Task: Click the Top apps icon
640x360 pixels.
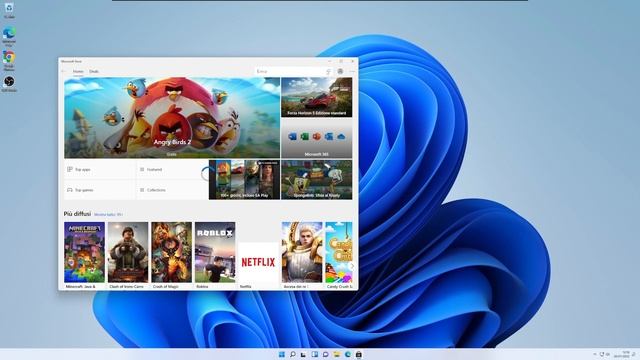Action: 70,169
